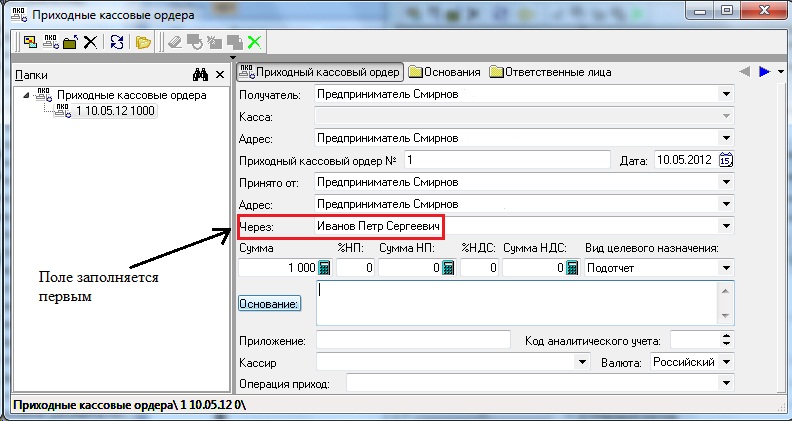Click the %НДС input field
This screenshot has height=421, width=792.
point(479,267)
